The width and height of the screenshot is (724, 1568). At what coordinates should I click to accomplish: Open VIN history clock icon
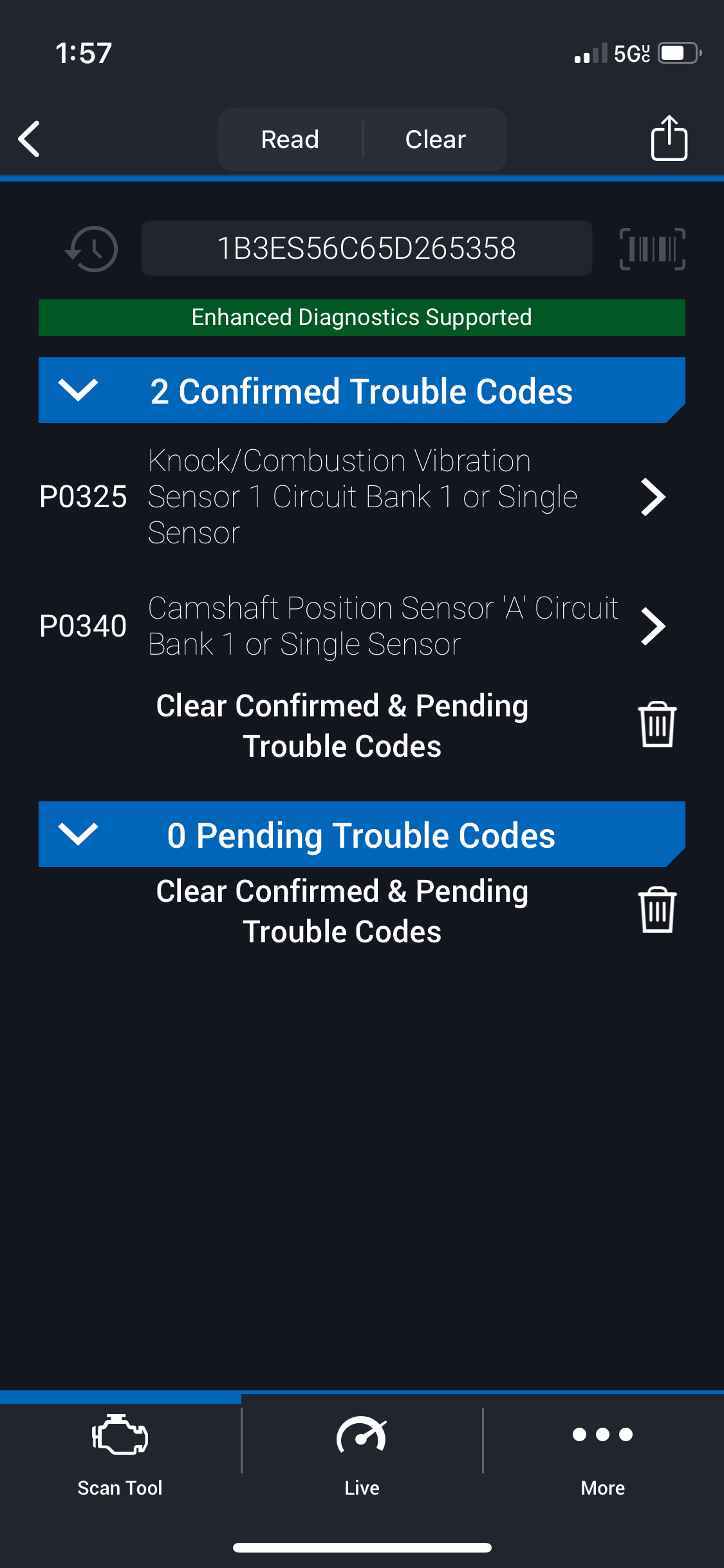(92, 249)
